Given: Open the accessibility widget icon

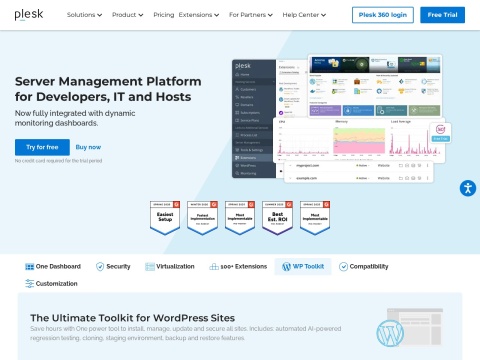Looking at the screenshot, I should pyautogui.click(x=468, y=188).
